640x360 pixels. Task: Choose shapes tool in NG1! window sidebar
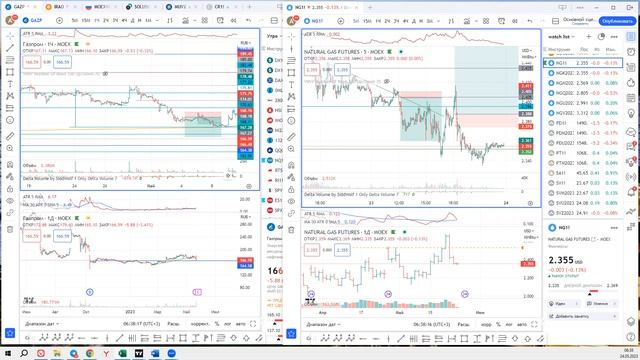tap(291, 73)
